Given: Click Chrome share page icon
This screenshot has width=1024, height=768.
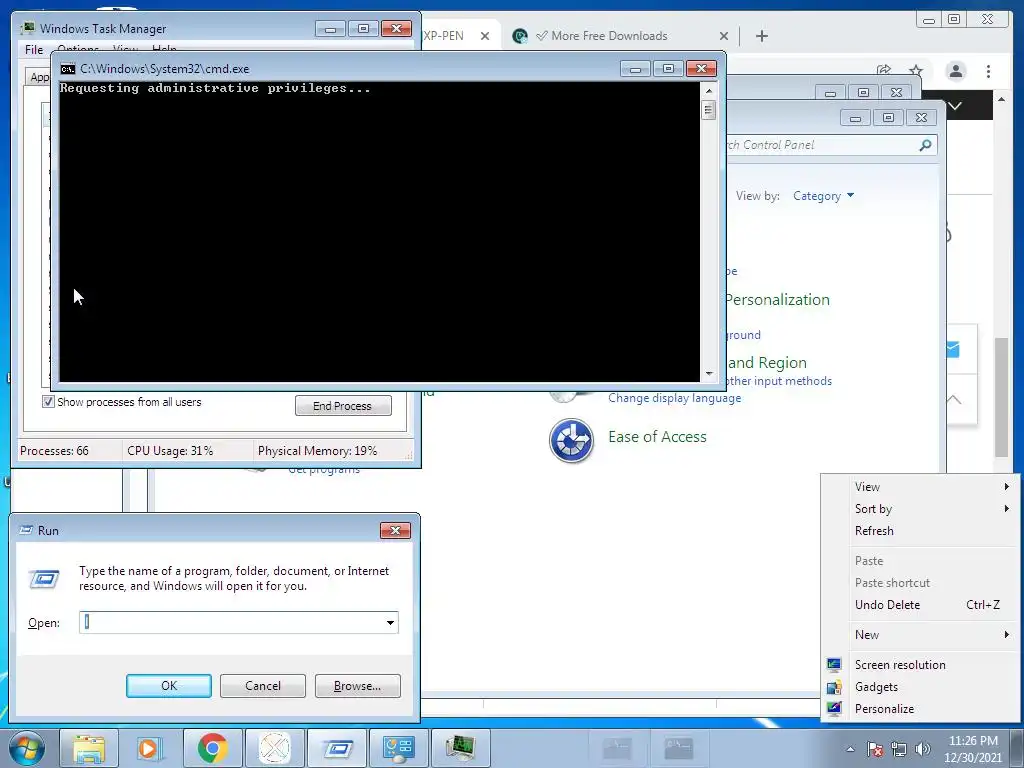Looking at the screenshot, I should (x=884, y=71).
